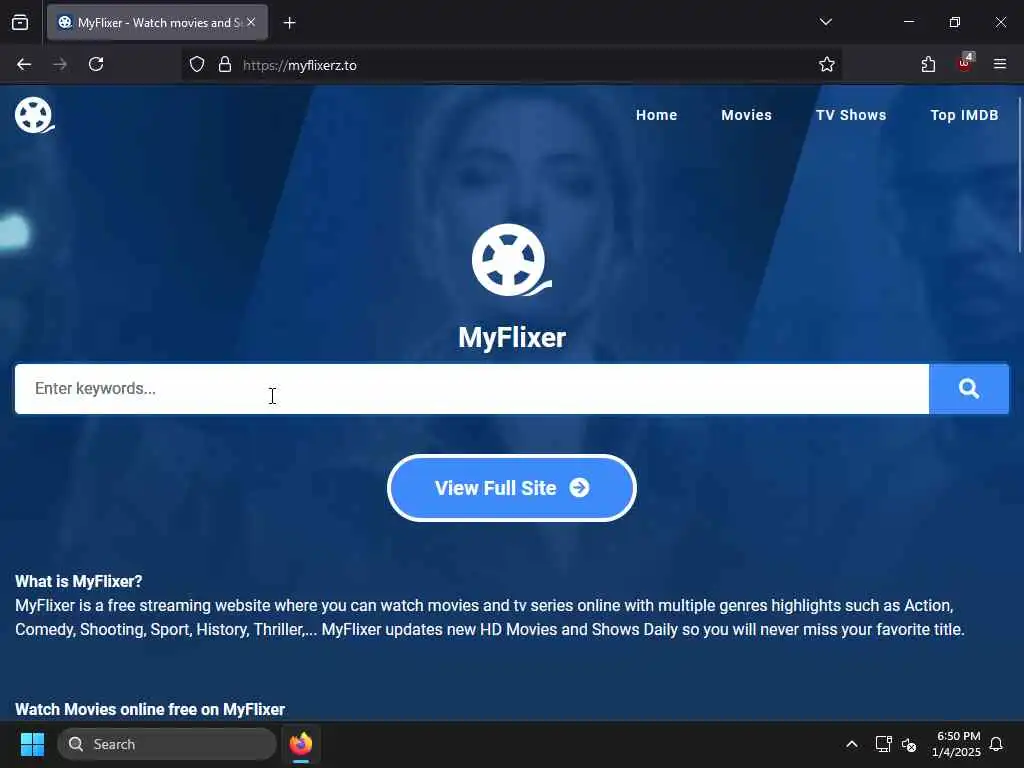Image resolution: width=1024 pixels, height=768 pixels.
Task: Open the clock showing 6:50 PM
Action: pos(956,744)
